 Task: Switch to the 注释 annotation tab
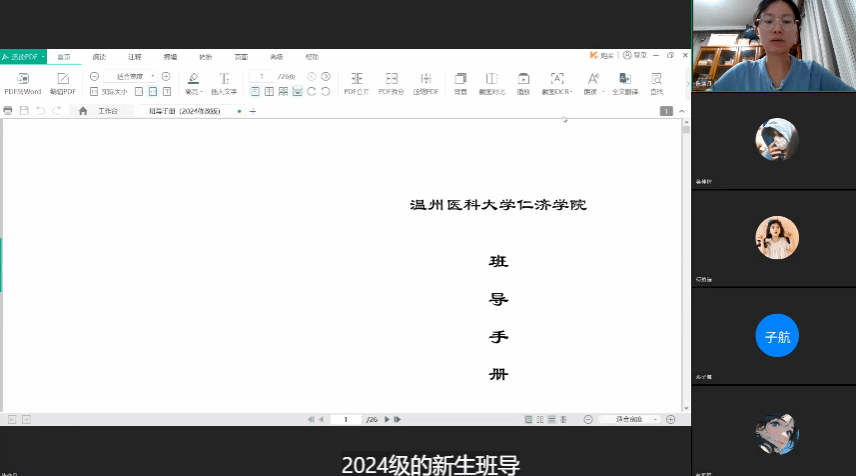point(134,57)
